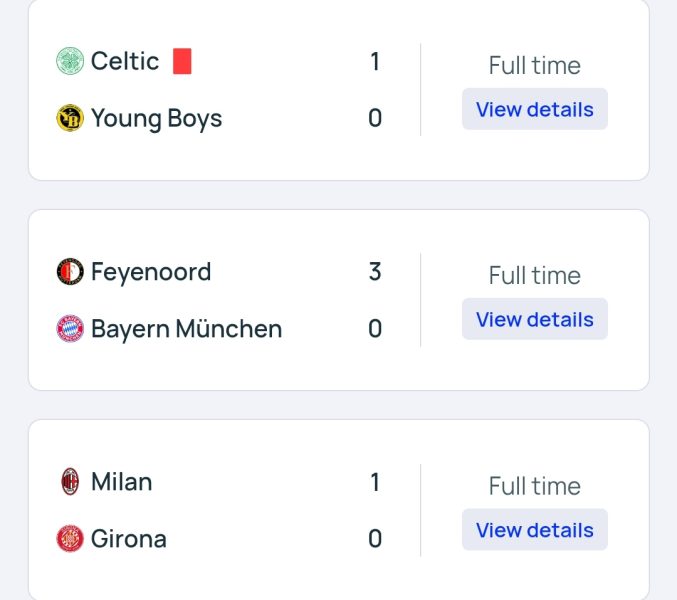The width and height of the screenshot is (677, 600).
Task: Click the Milan club crest icon
Action: point(70,482)
